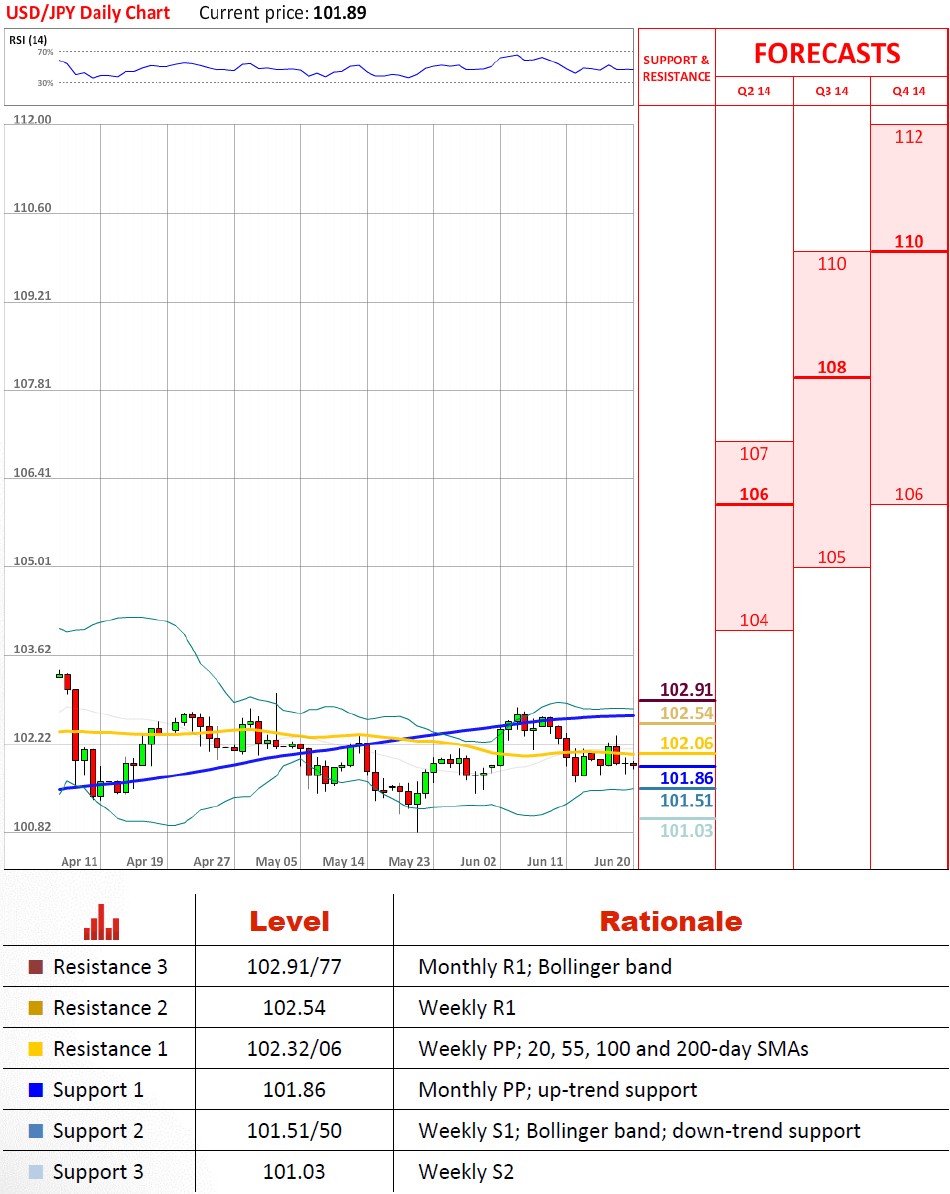Click the SUPPORT & RESISTANCE column header
Image resolution: width=950 pixels, height=1194 pixels.
click(x=677, y=69)
